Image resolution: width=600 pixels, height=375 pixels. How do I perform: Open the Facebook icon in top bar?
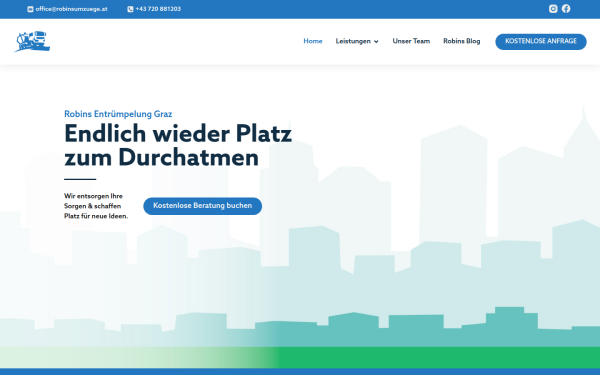(x=566, y=9)
